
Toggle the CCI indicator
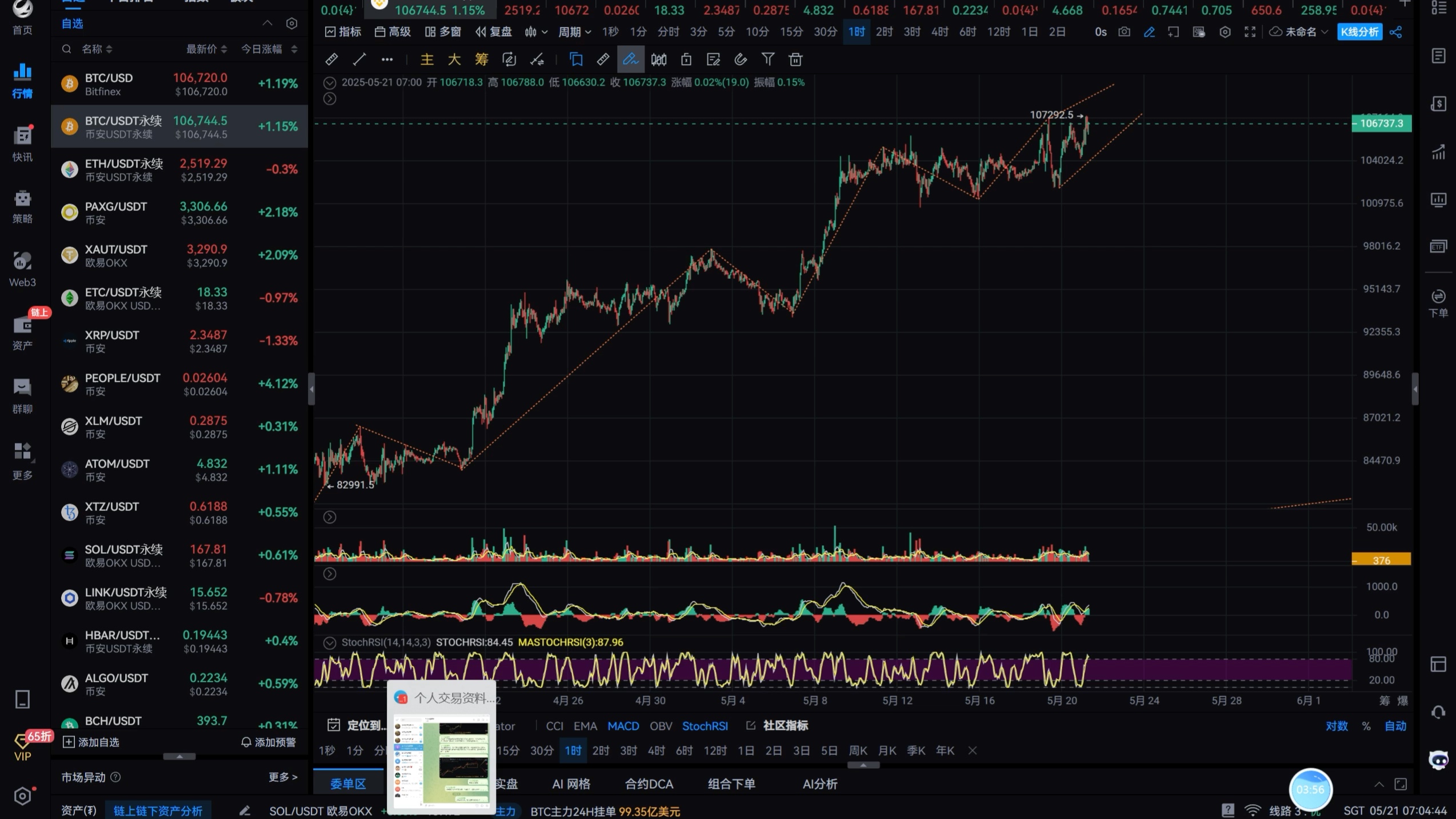[x=554, y=726]
